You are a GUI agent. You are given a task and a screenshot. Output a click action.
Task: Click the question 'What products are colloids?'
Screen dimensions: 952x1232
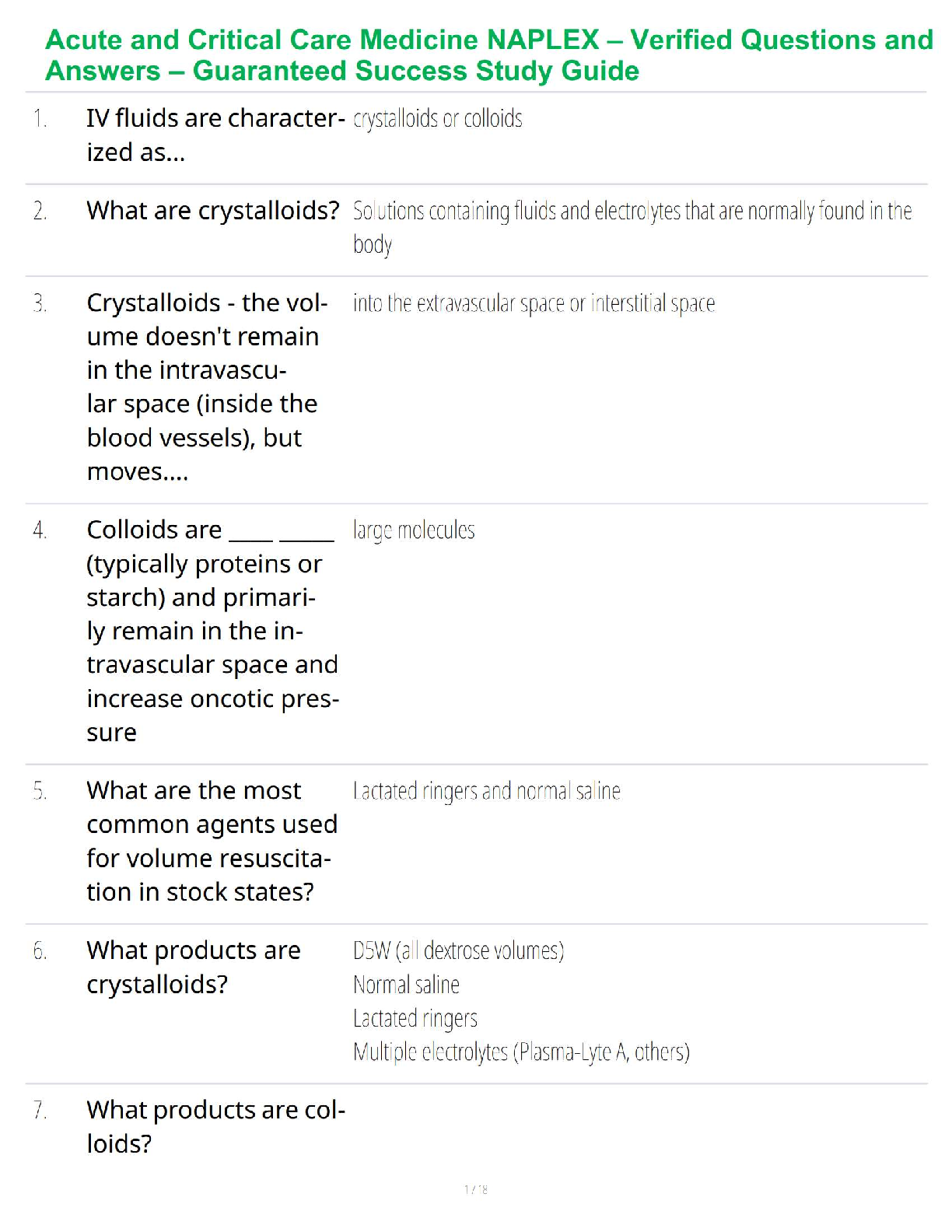(215, 1126)
